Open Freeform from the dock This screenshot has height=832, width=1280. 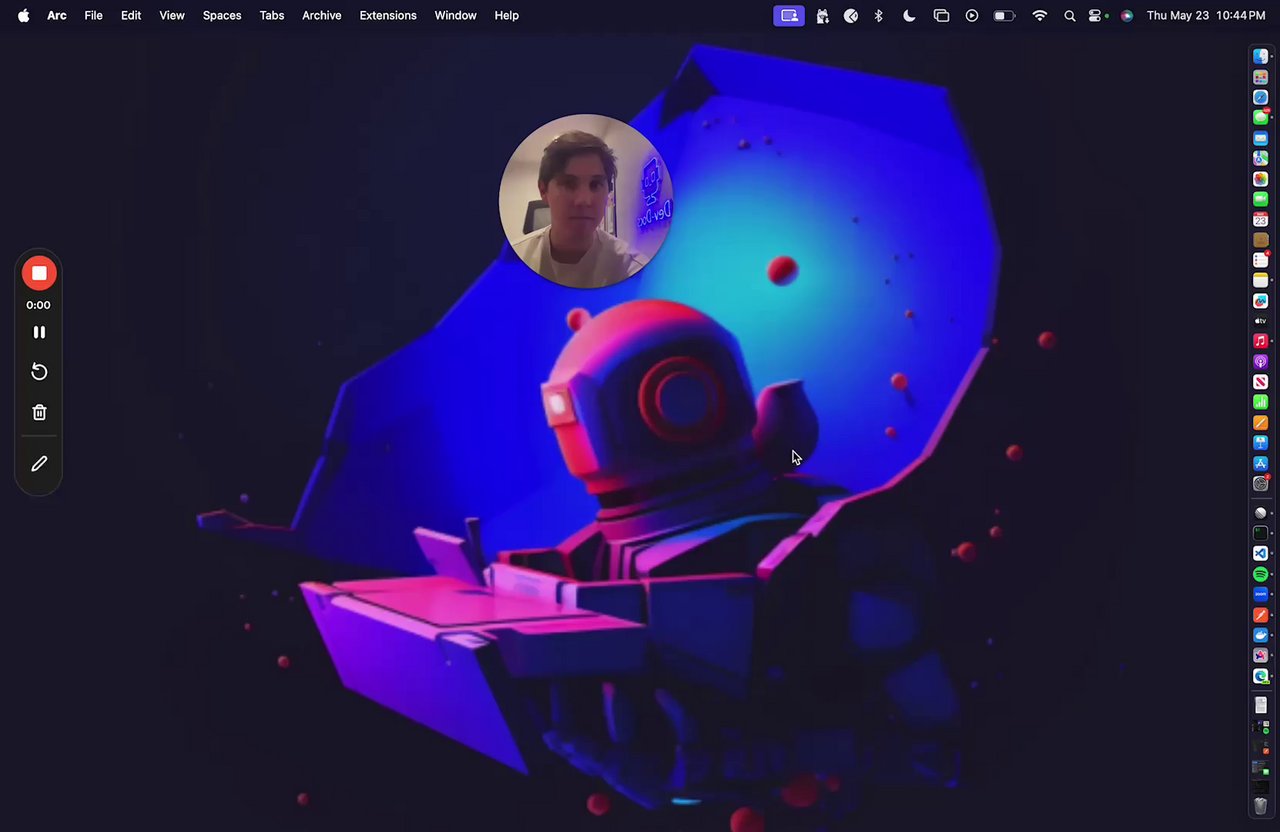[x=1261, y=300]
